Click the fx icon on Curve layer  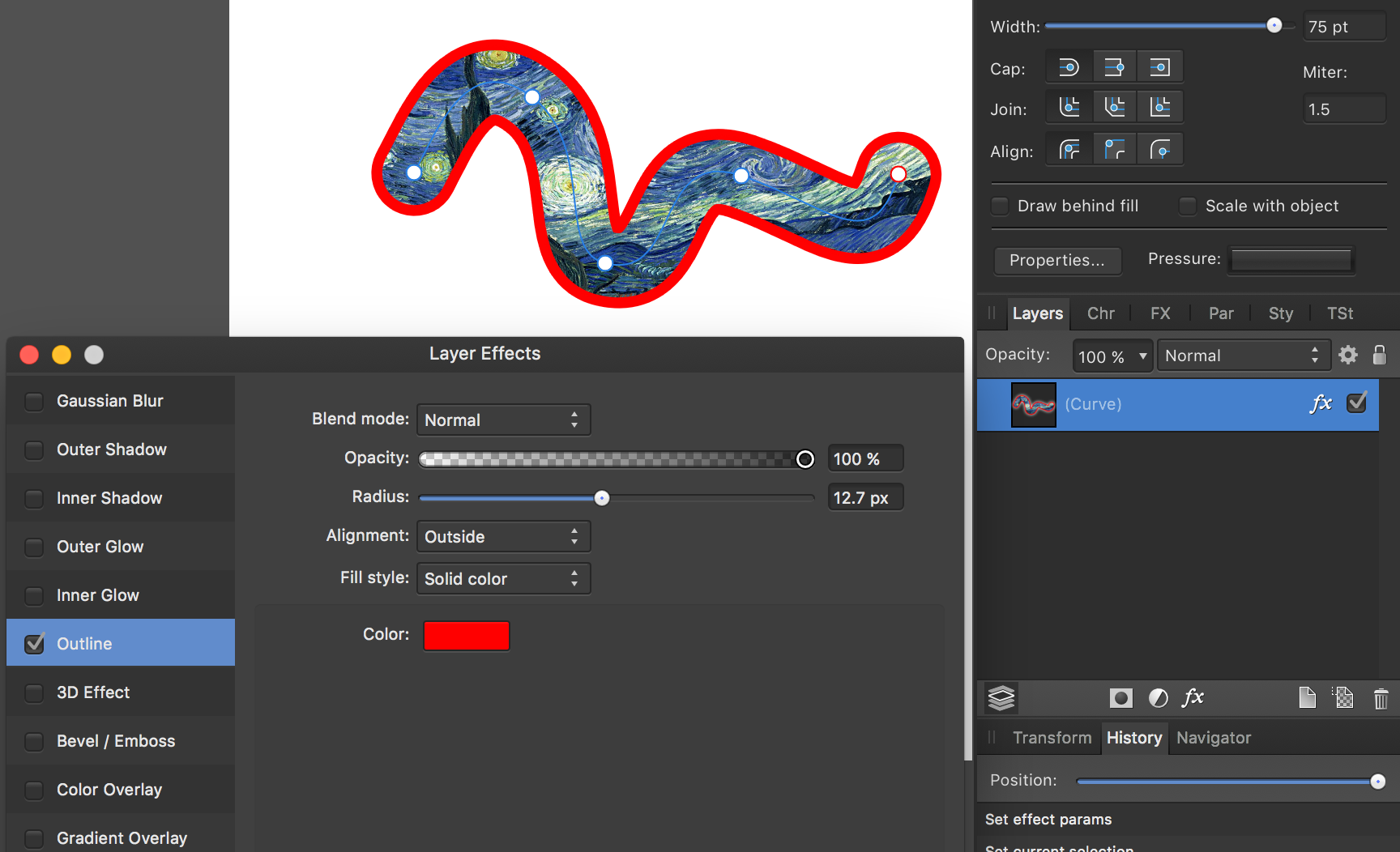point(1321,403)
